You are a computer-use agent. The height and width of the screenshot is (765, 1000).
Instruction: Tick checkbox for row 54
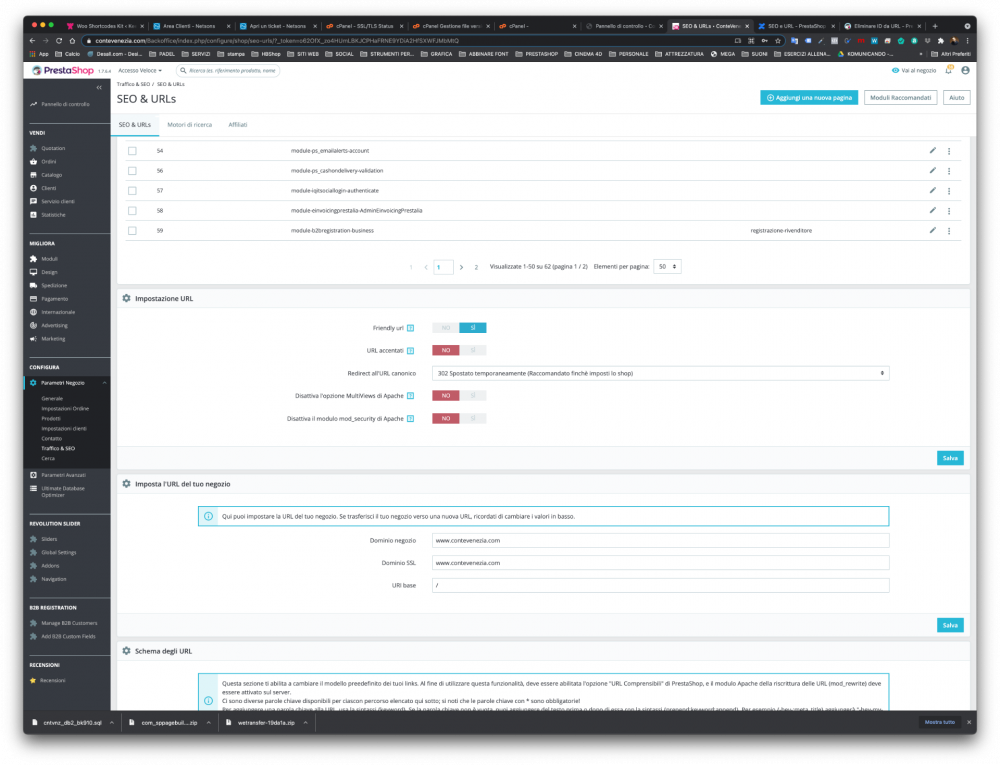pos(132,151)
